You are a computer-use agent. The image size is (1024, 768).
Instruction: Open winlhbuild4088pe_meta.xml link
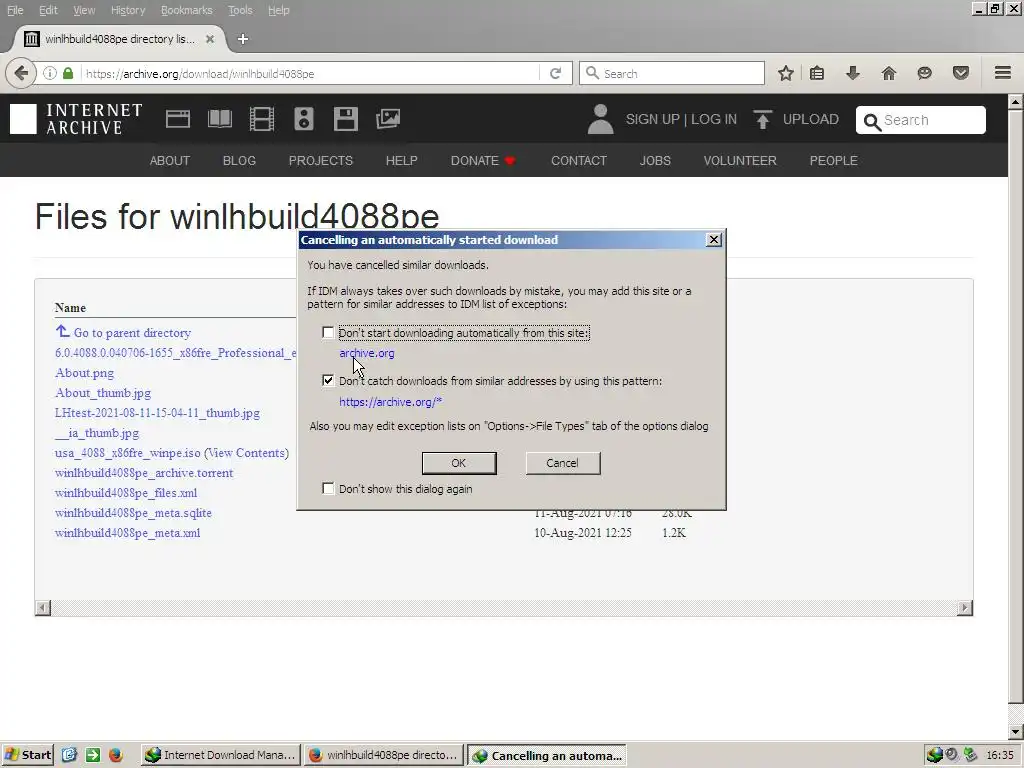pos(127,533)
